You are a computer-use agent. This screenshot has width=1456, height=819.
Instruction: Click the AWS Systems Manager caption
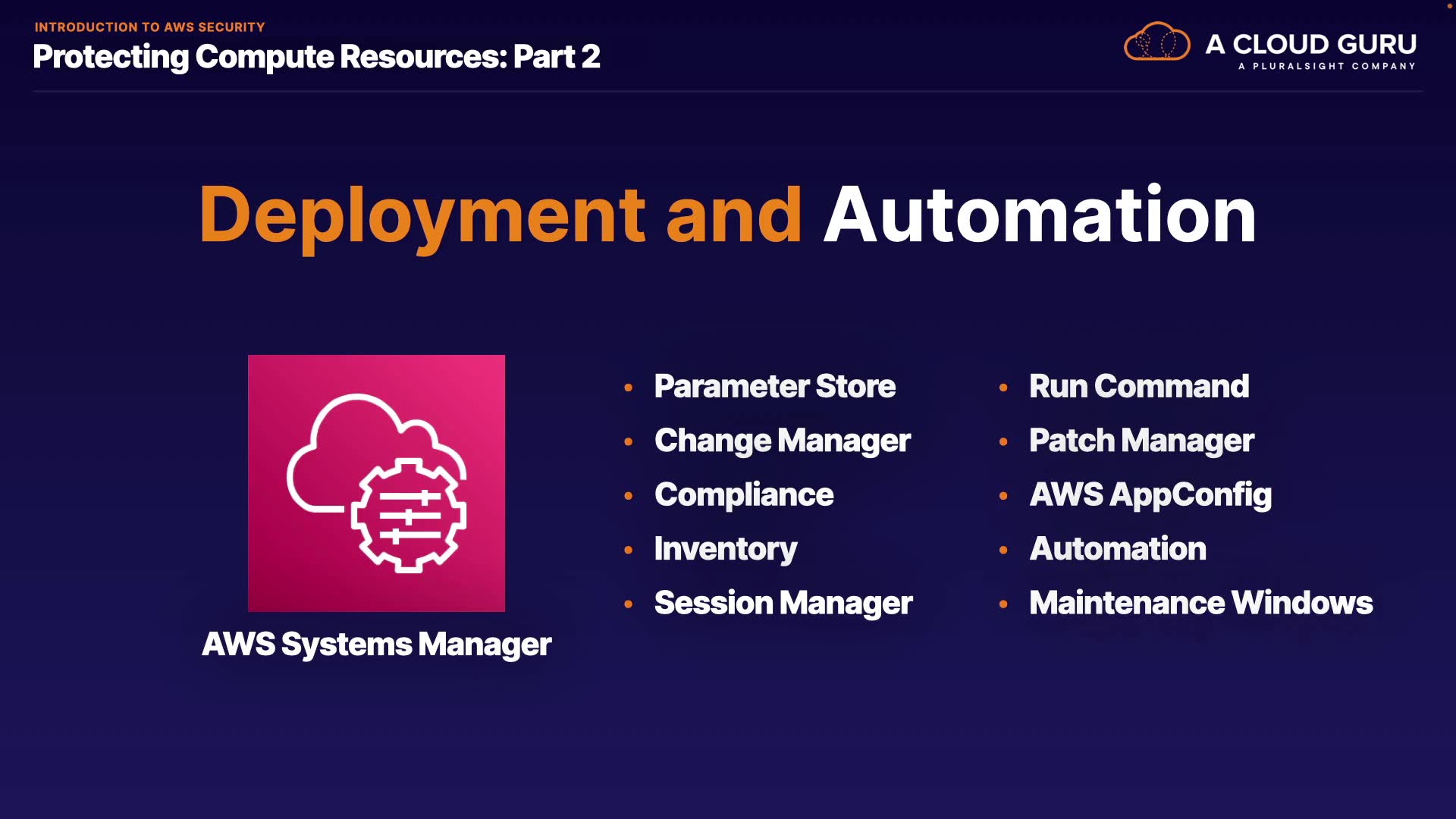click(376, 645)
